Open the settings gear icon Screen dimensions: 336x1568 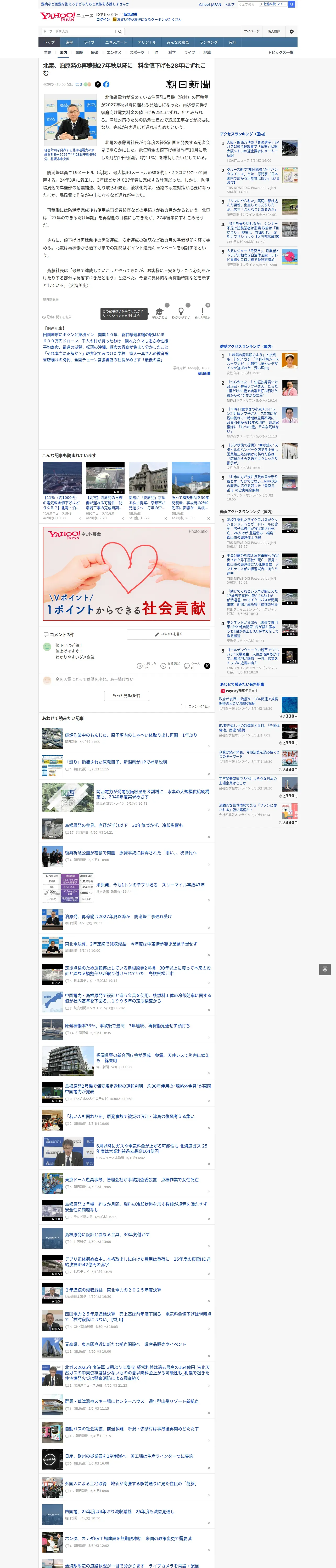[292, 31]
